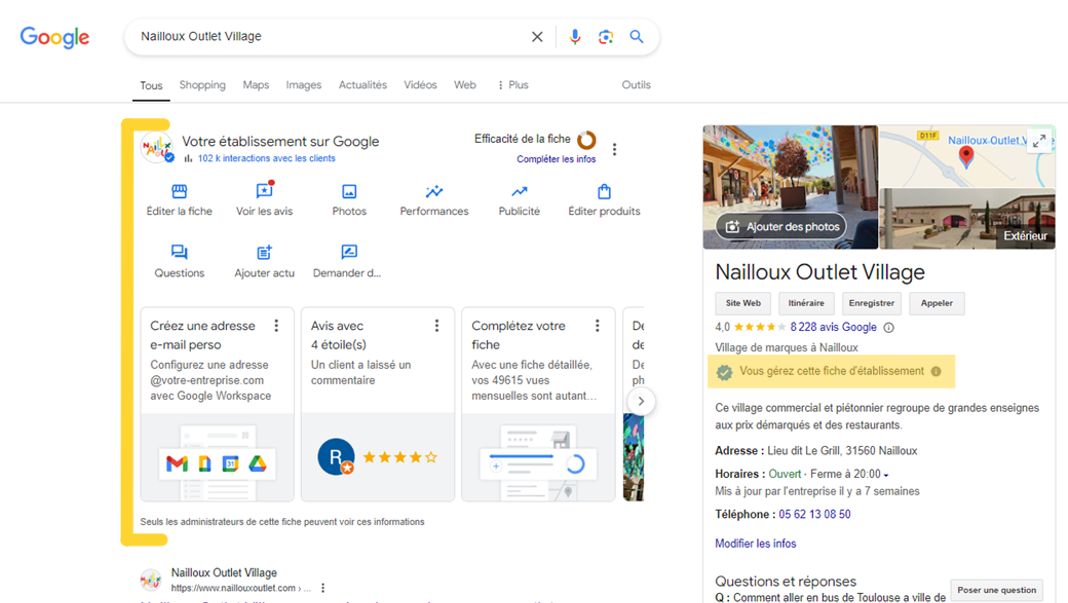Open the 8 228 avis Google link
Screen dimensions: 1068x603
point(833,327)
